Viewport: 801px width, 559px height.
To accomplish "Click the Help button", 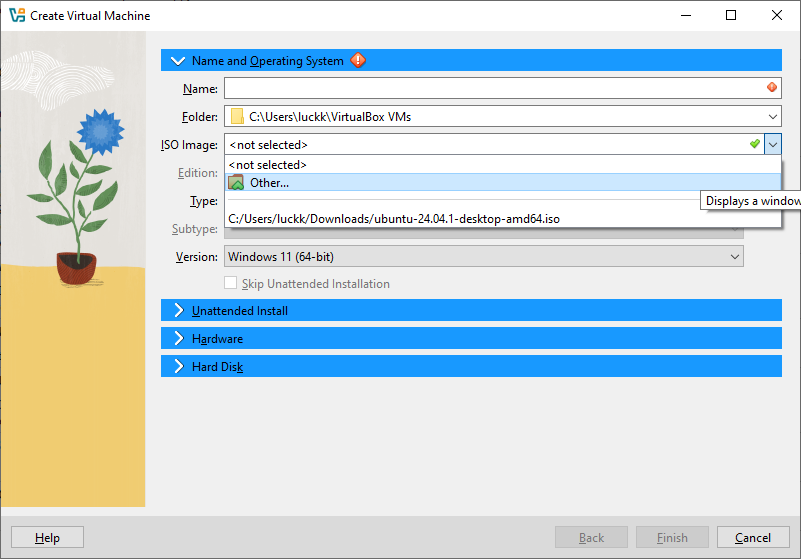I will pyautogui.click(x=47, y=538).
